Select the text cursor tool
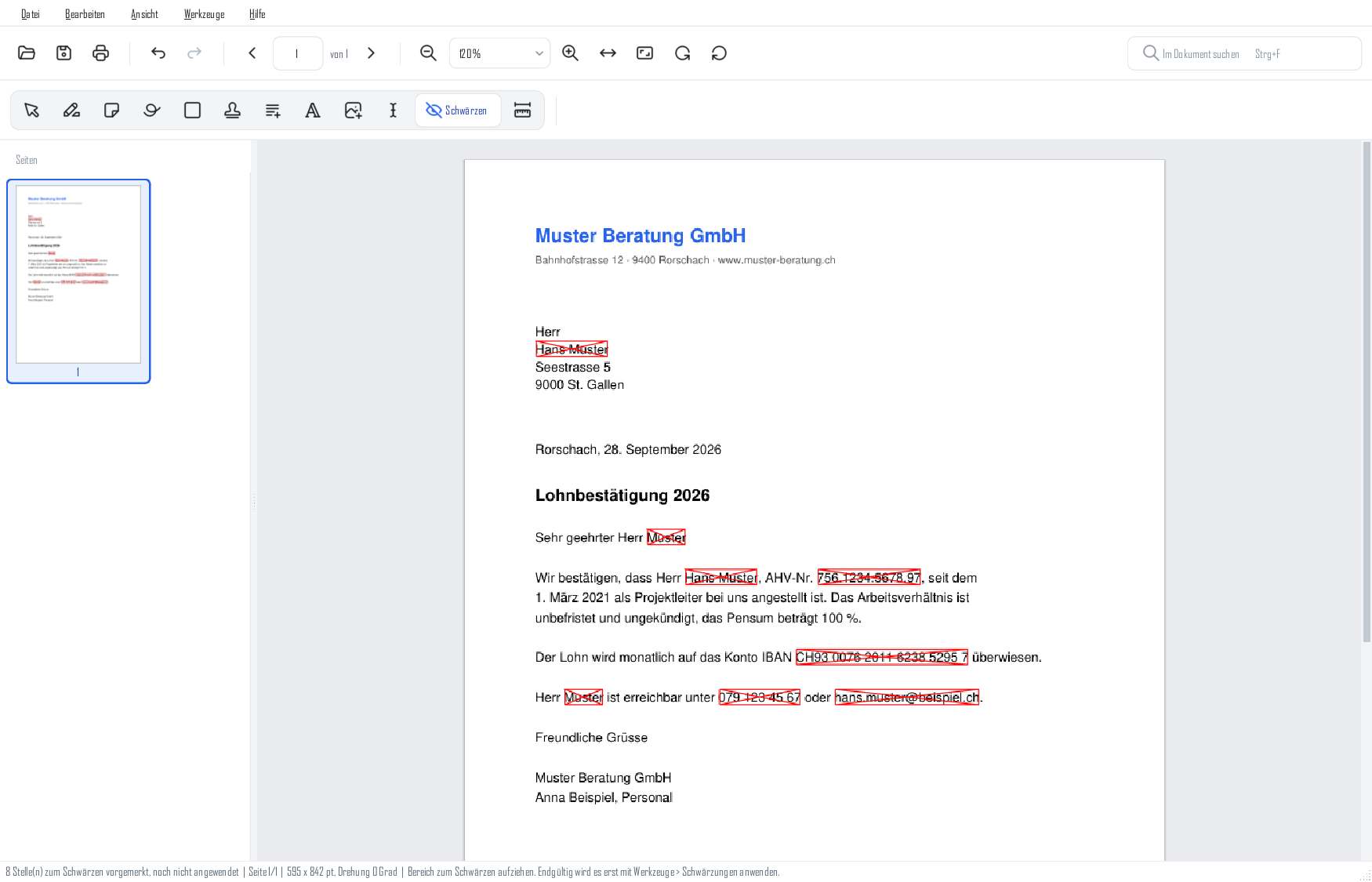Viewport: 1372px width, 882px height. click(394, 111)
